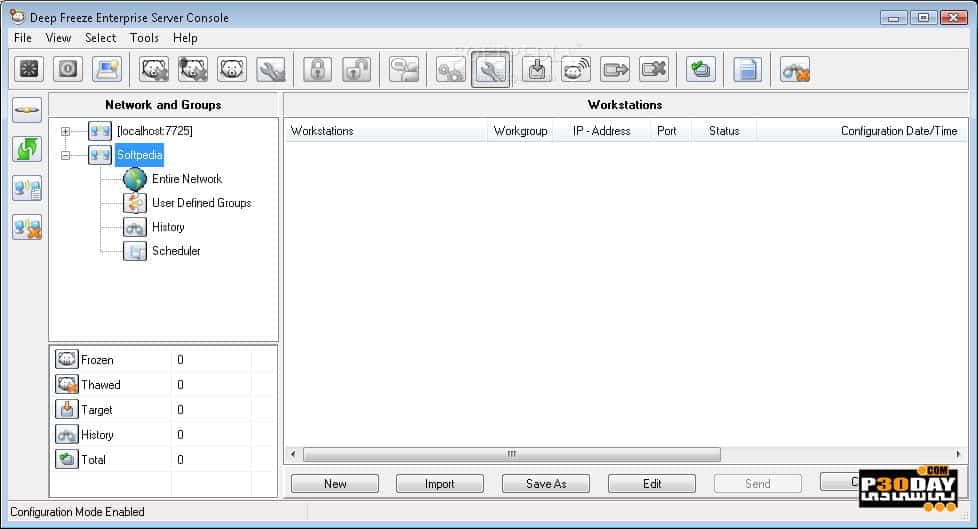Click the Thawed status bear icon
This screenshot has width=978, height=529.
point(67,384)
